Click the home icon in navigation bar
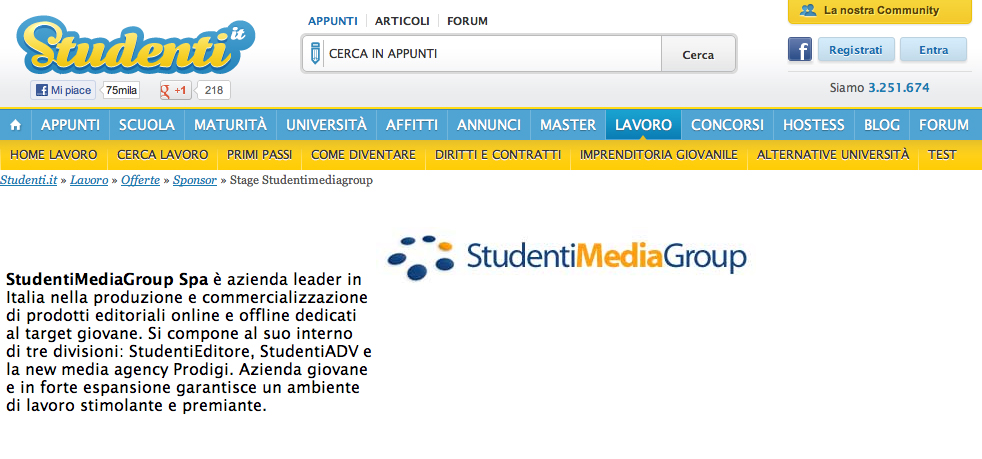This screenshot has width=982, height=459. coord(16,125)
